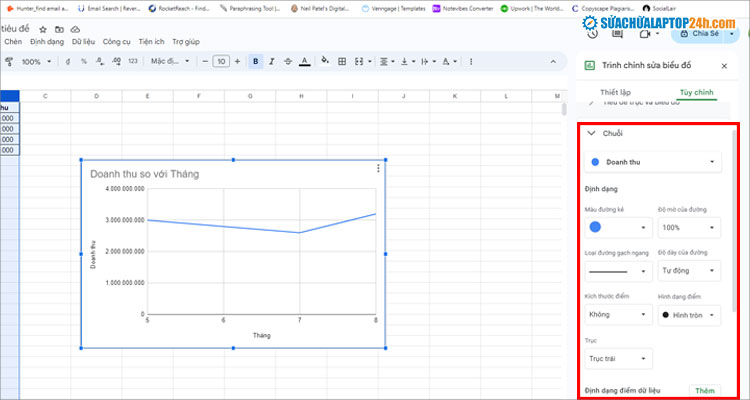Image resolution: width=750 pixels, height=400 pixels.
Task: Click the Thêm button for data points
Action: point(705,390)
